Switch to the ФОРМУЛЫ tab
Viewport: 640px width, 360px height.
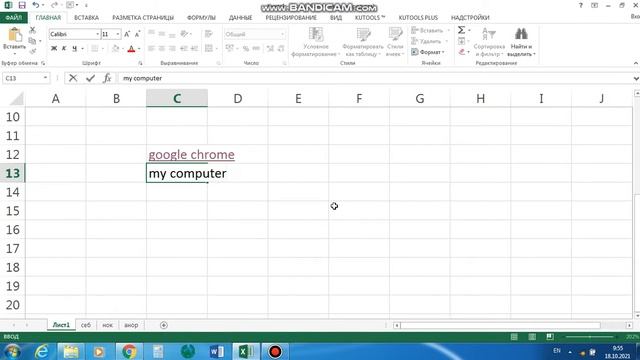tap(201, 18)
